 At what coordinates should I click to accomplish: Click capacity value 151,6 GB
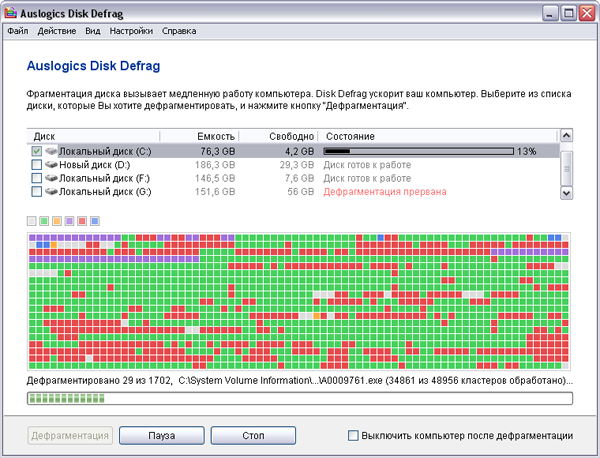click(215, 192)
